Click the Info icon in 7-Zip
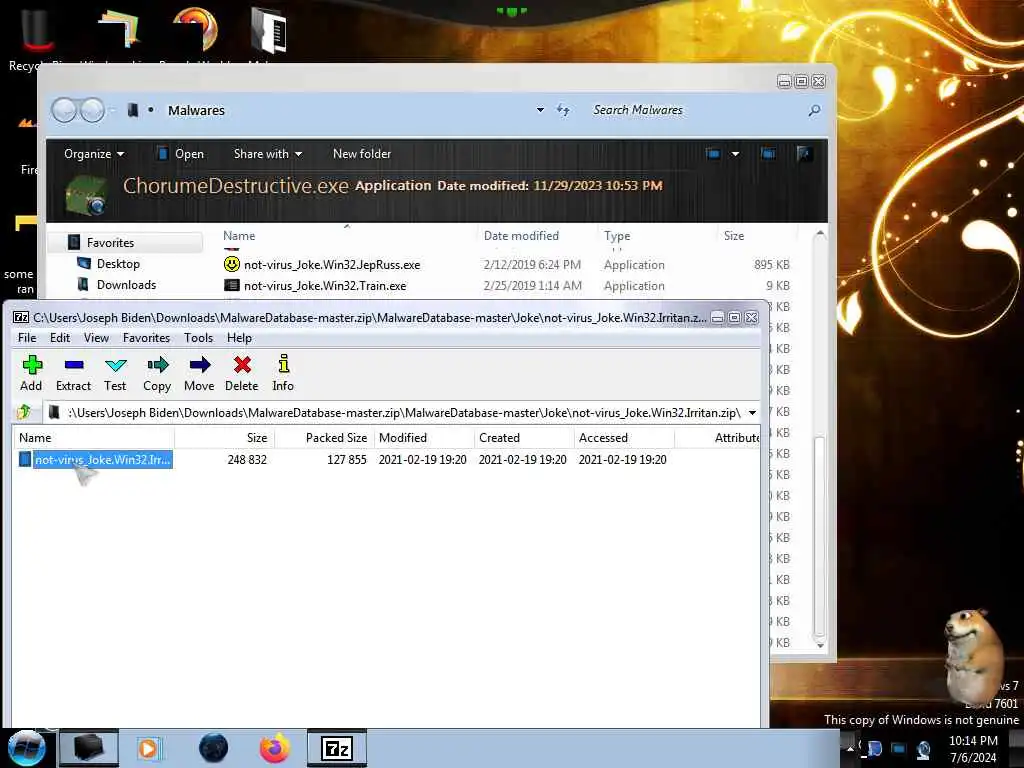Image resolution: width=1024 pixels, height=768 pixels. click(283, 364)
